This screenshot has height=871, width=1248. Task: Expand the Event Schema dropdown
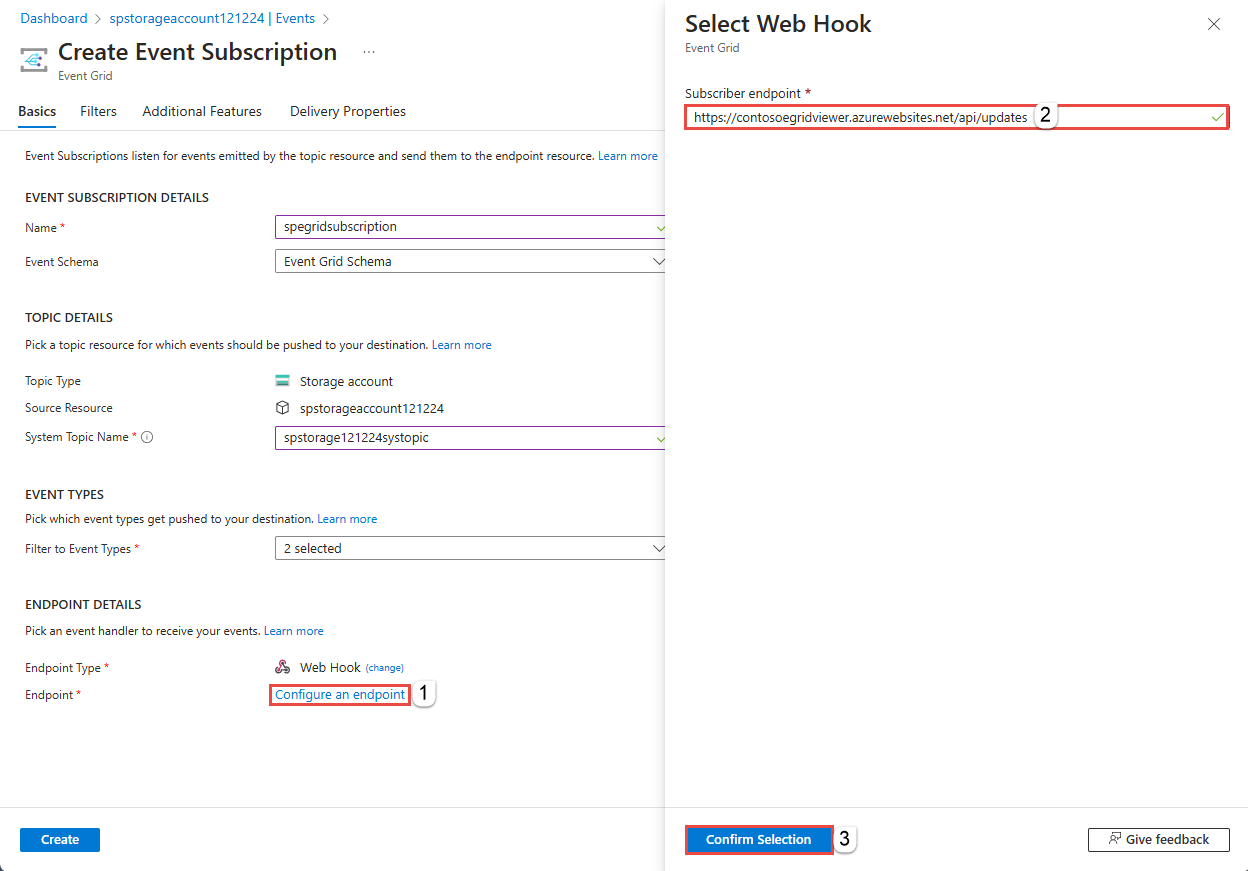point(657,262)
